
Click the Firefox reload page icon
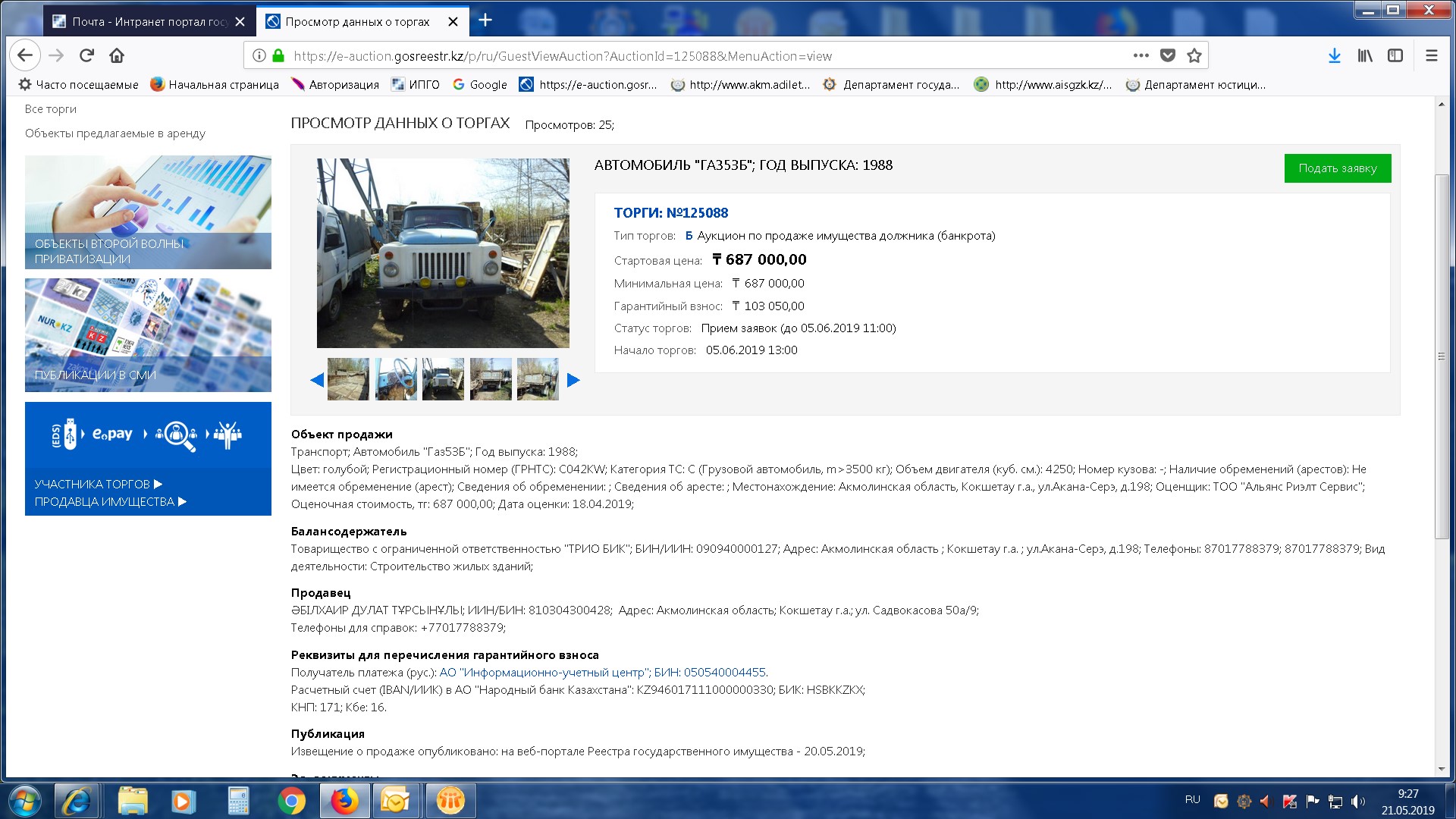point(86,55)
